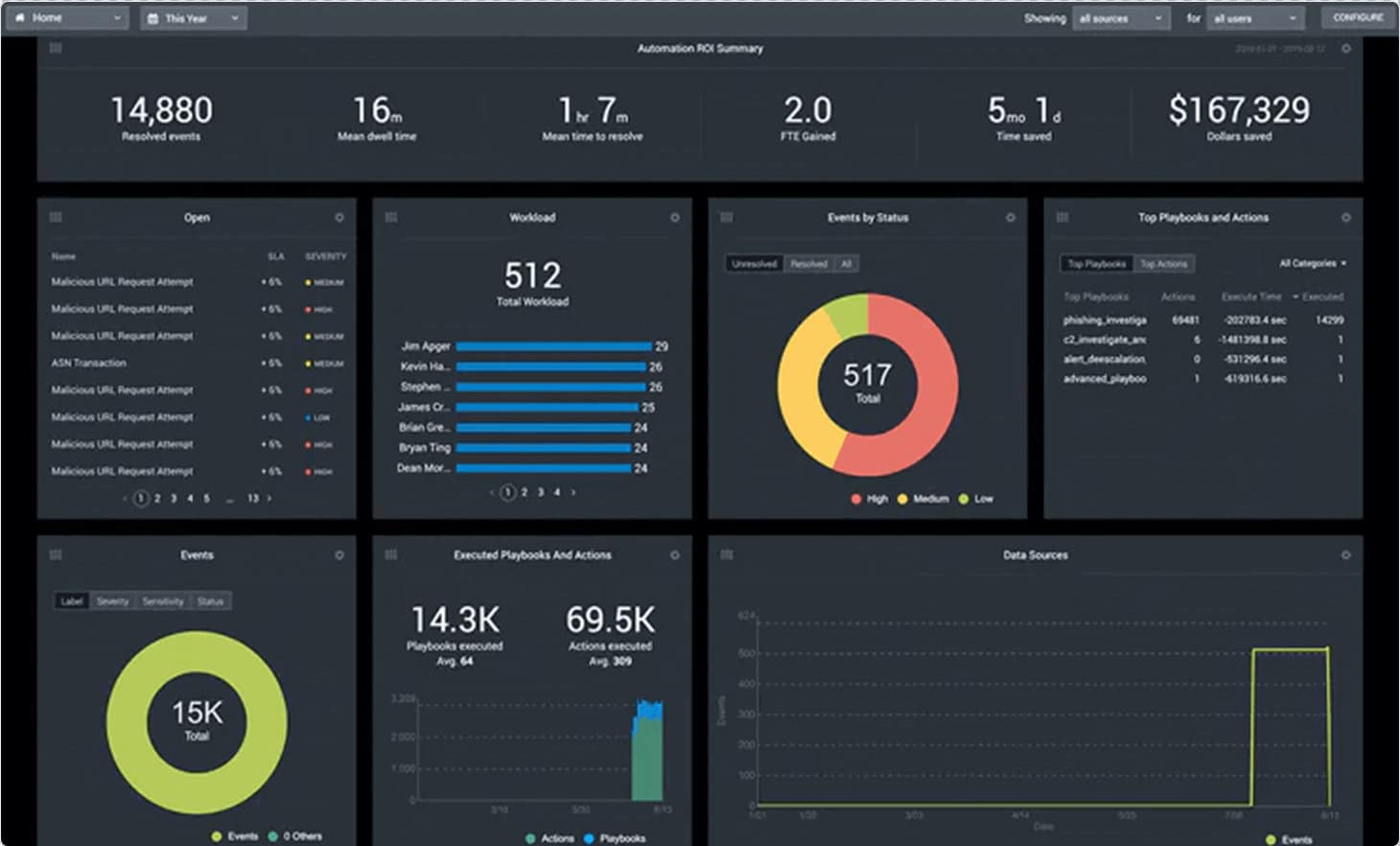
Task: Click the SEVERITY column header in Open panel
Action: coord(326,256)
